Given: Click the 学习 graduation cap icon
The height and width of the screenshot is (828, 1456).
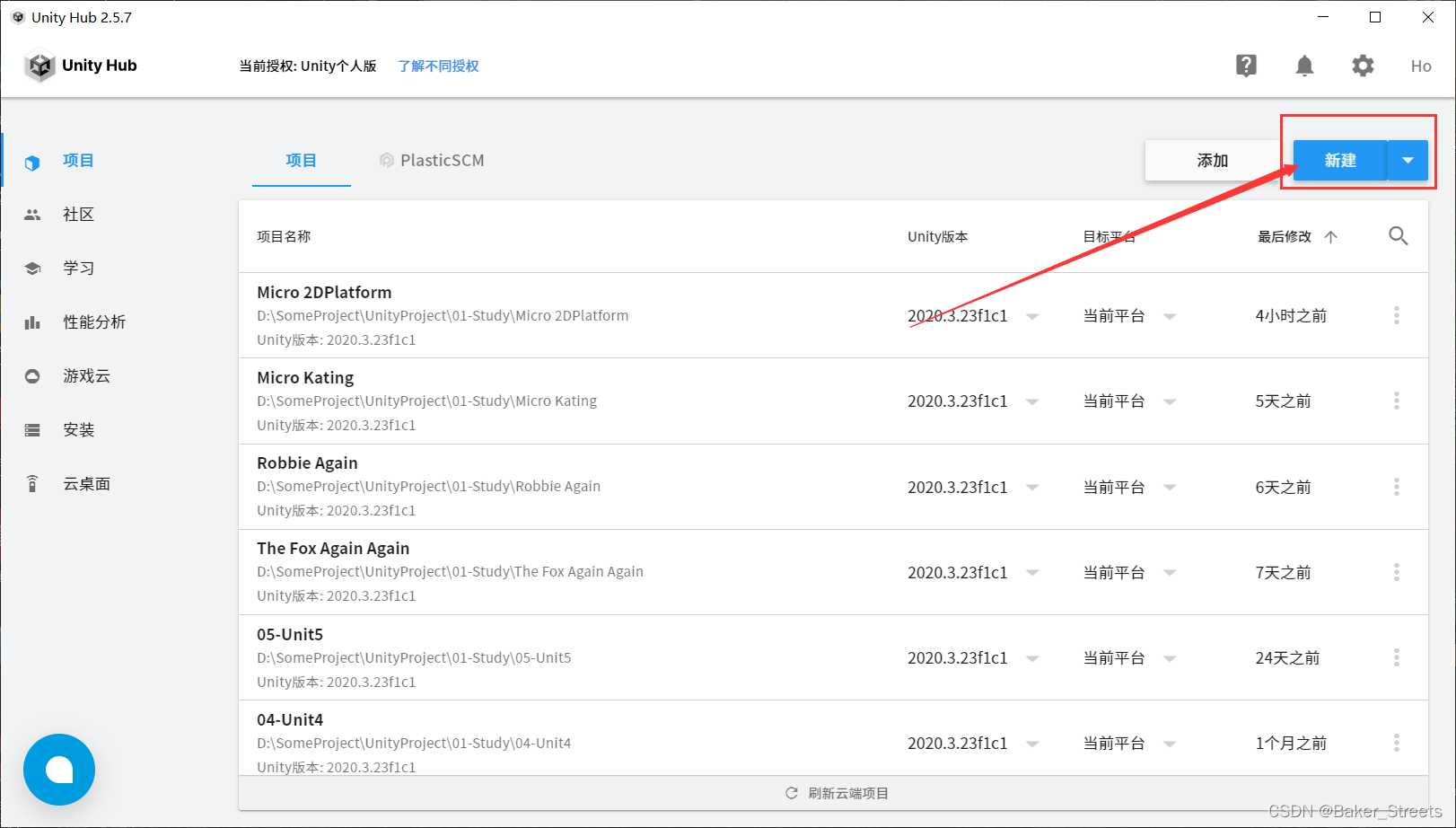Looking at the screenshot, I should tap(32, 269).
